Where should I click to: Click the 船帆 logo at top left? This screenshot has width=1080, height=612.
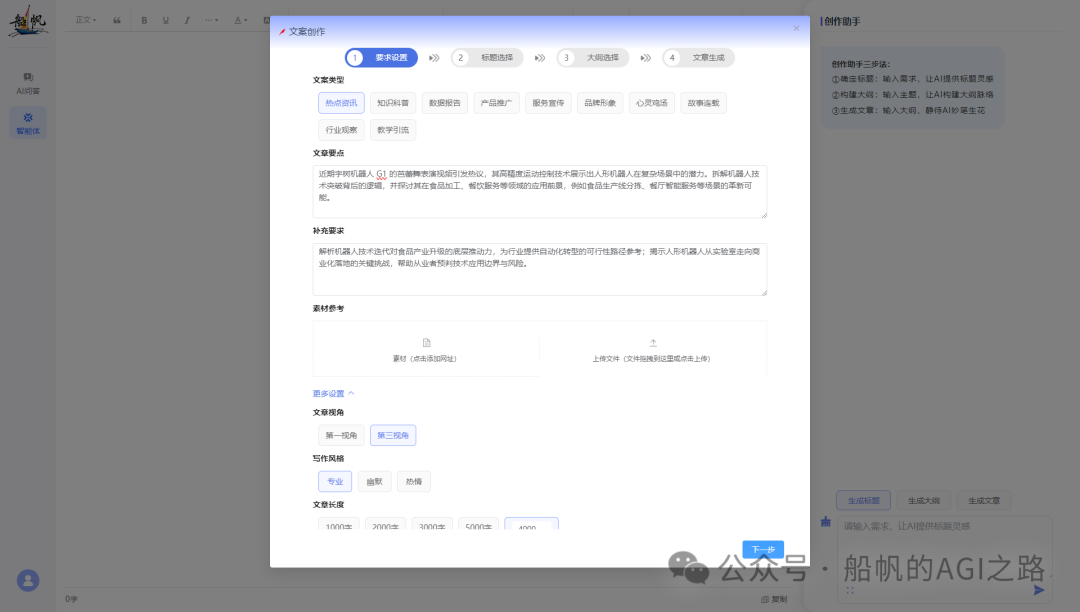pyautogui.click(x=28, y=21)
